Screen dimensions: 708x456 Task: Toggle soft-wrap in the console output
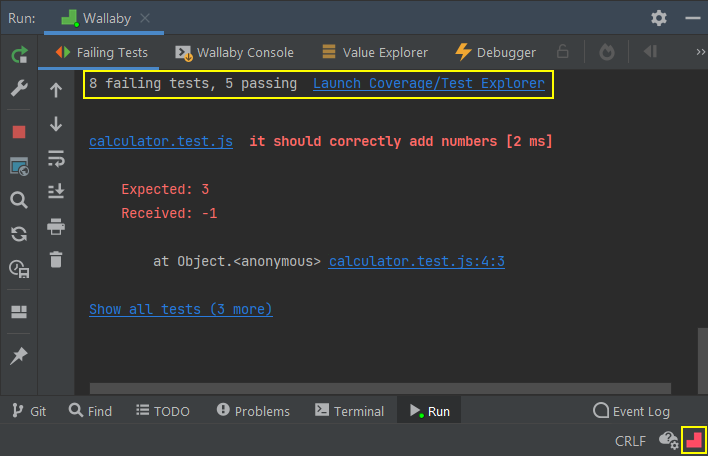[56, 158]
